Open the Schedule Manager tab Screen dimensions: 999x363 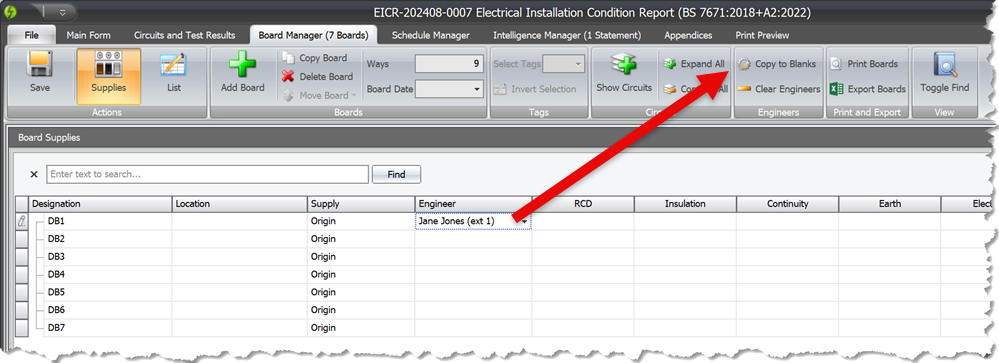pyautogui.click(x=431, y=35)
